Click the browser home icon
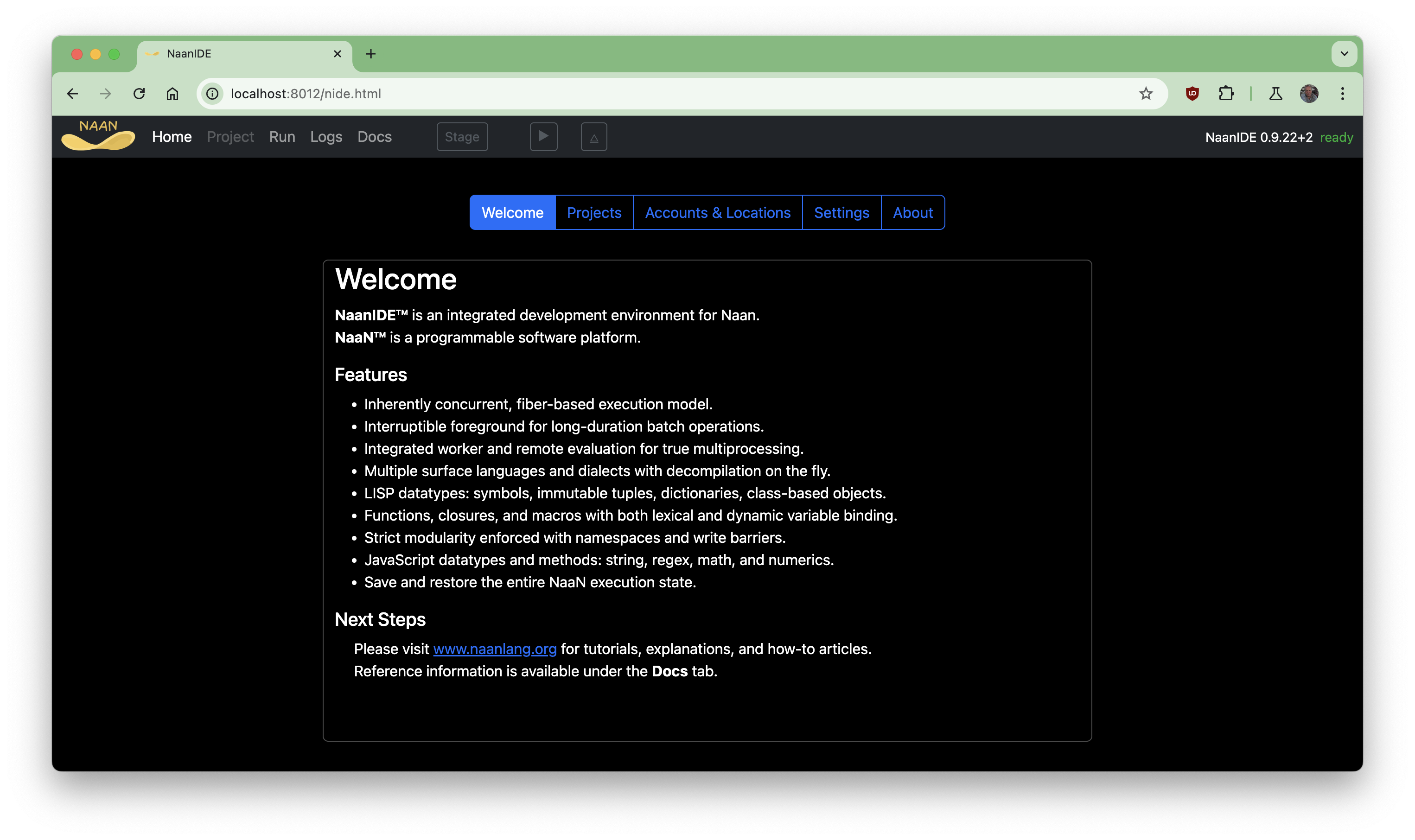This screenshot has height=840, width=1415. pyautogui.click(x=173, y=93)
